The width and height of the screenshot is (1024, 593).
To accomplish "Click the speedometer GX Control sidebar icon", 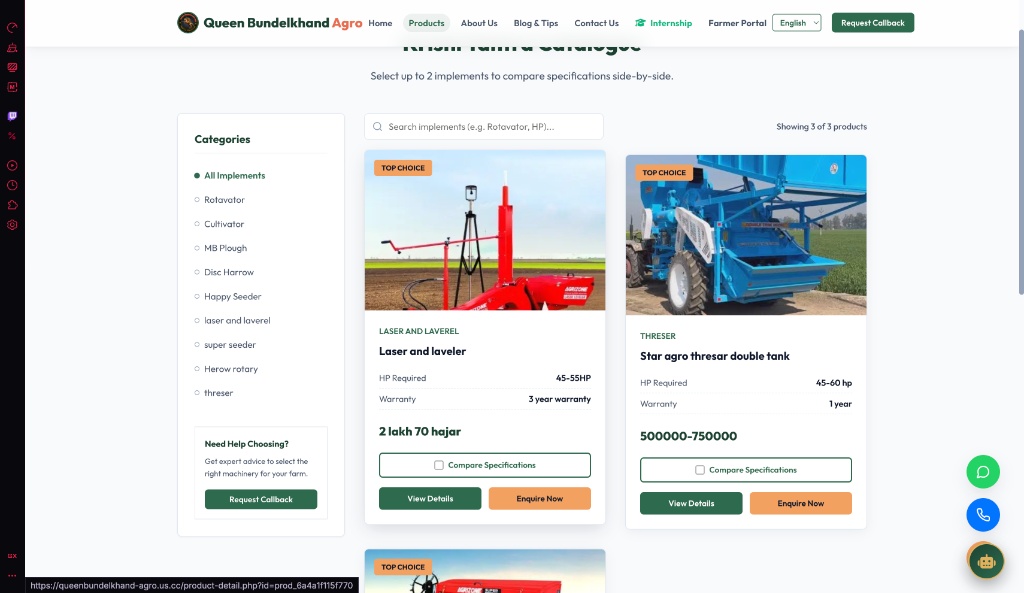I will [x=12, y=27].
